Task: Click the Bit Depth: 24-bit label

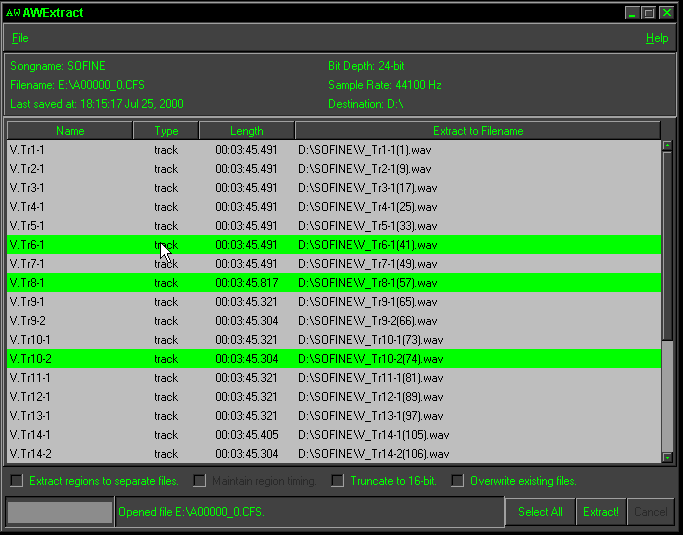Action: point(366,66)
